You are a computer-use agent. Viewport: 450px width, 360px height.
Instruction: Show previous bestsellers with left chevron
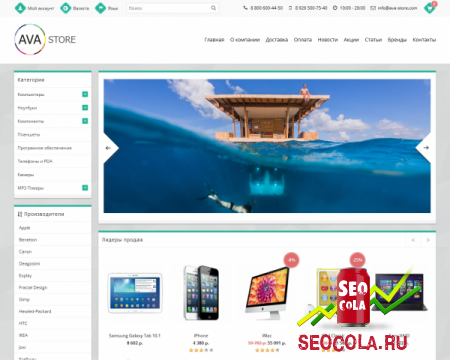point(413,240)
